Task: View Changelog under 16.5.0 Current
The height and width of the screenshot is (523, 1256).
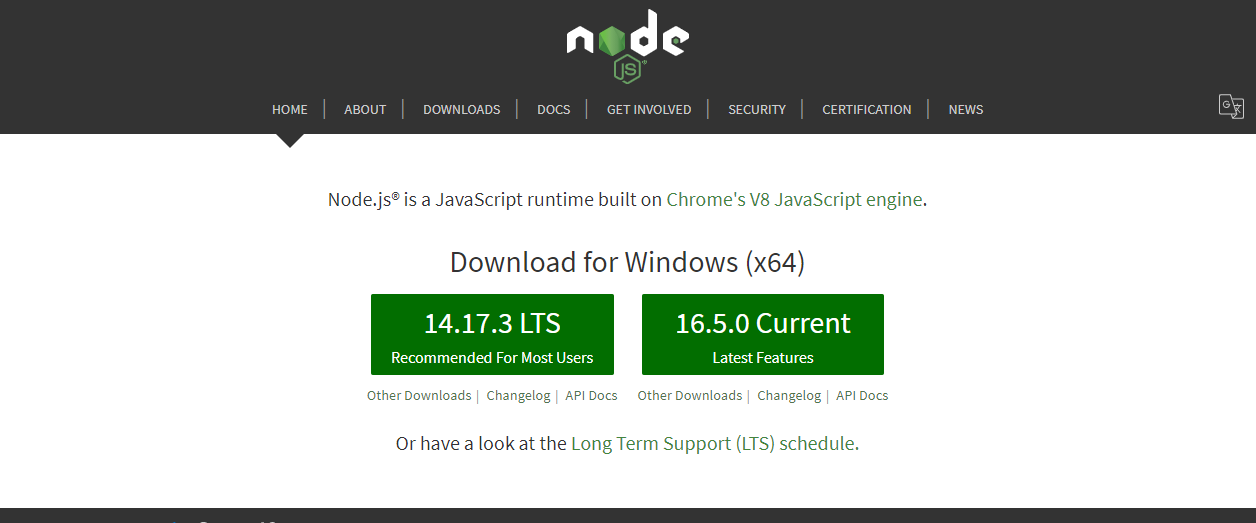Action: point(789,395)
